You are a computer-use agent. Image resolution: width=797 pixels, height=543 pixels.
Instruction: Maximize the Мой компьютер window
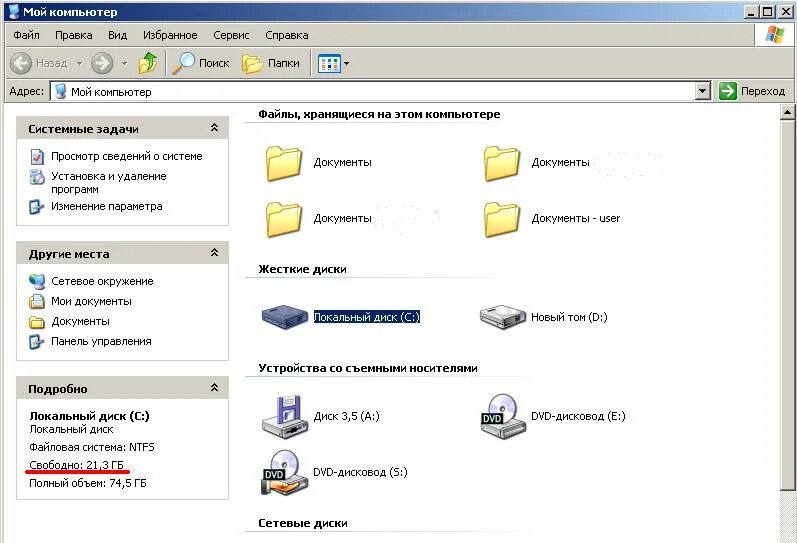pyautogui.click(x=768, y=11)
